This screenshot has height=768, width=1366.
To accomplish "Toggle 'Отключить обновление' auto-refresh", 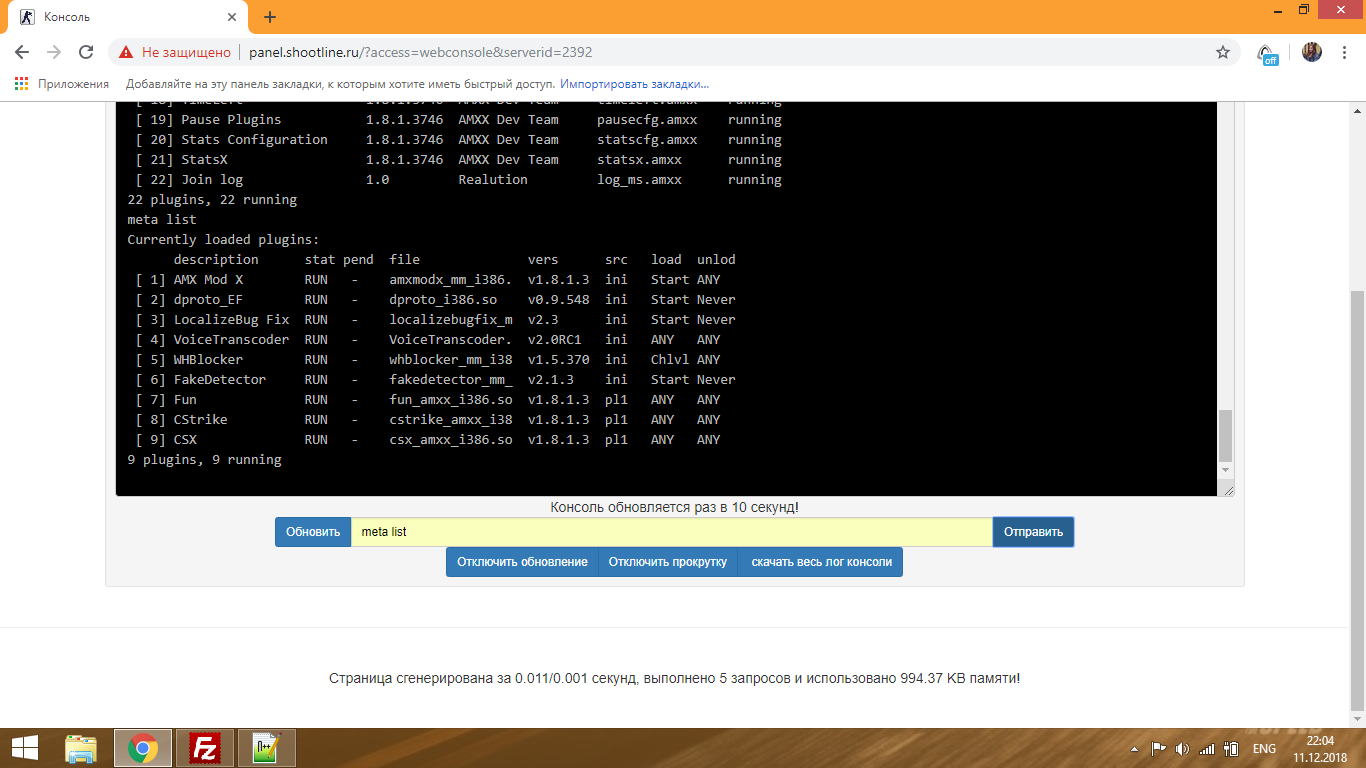I will pyautogui.click(x=522, y=562).
